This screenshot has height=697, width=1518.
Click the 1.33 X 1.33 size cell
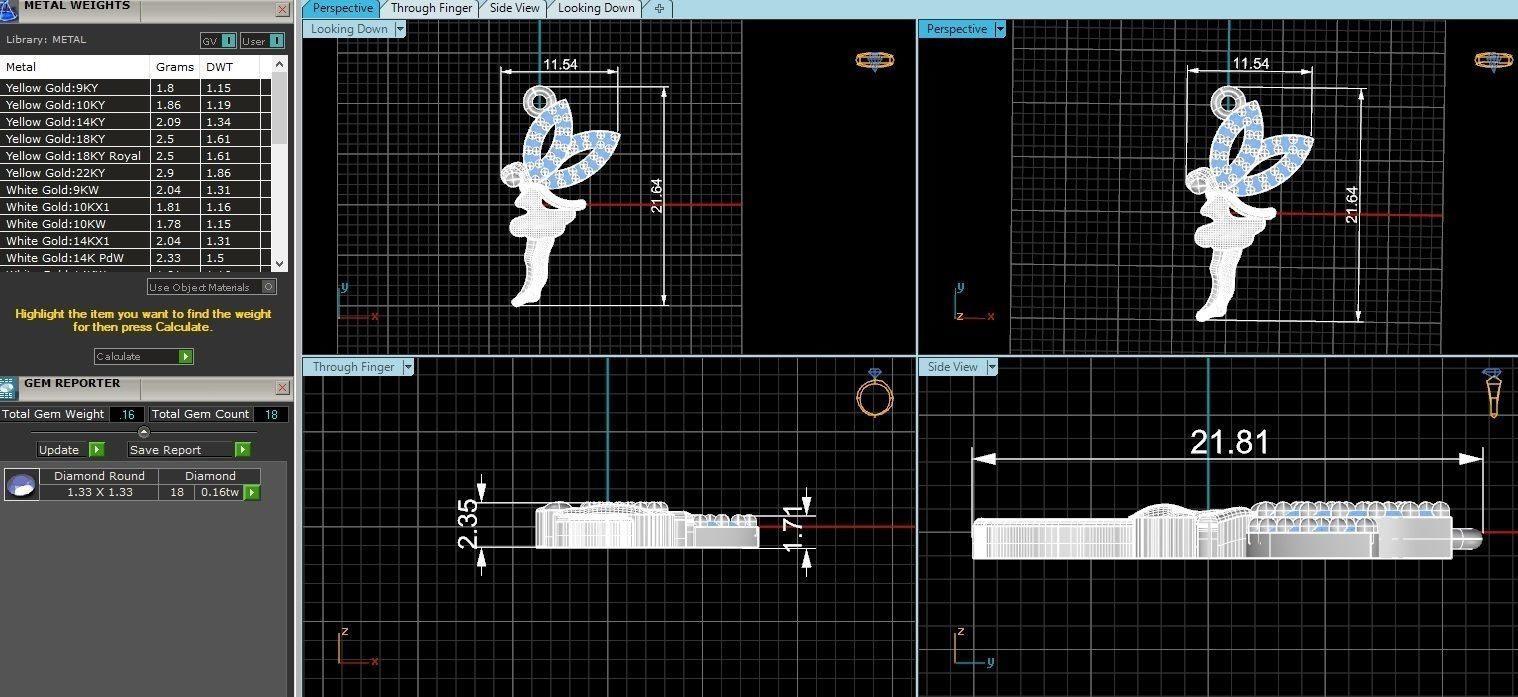(x=99, y=492)
